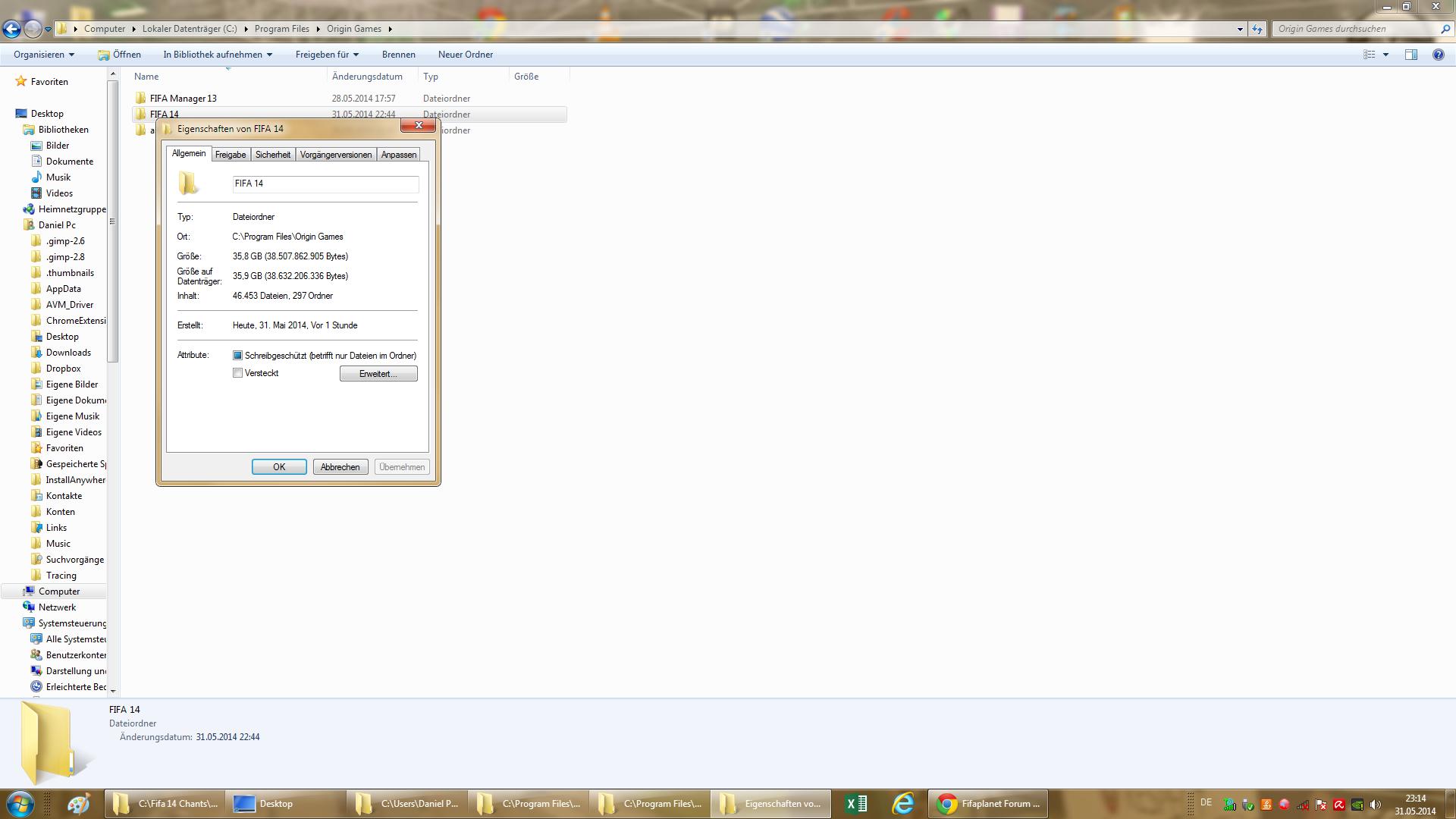
Task: Expand breadcrumb arrow after Origin Games
Action: (391, 29)
